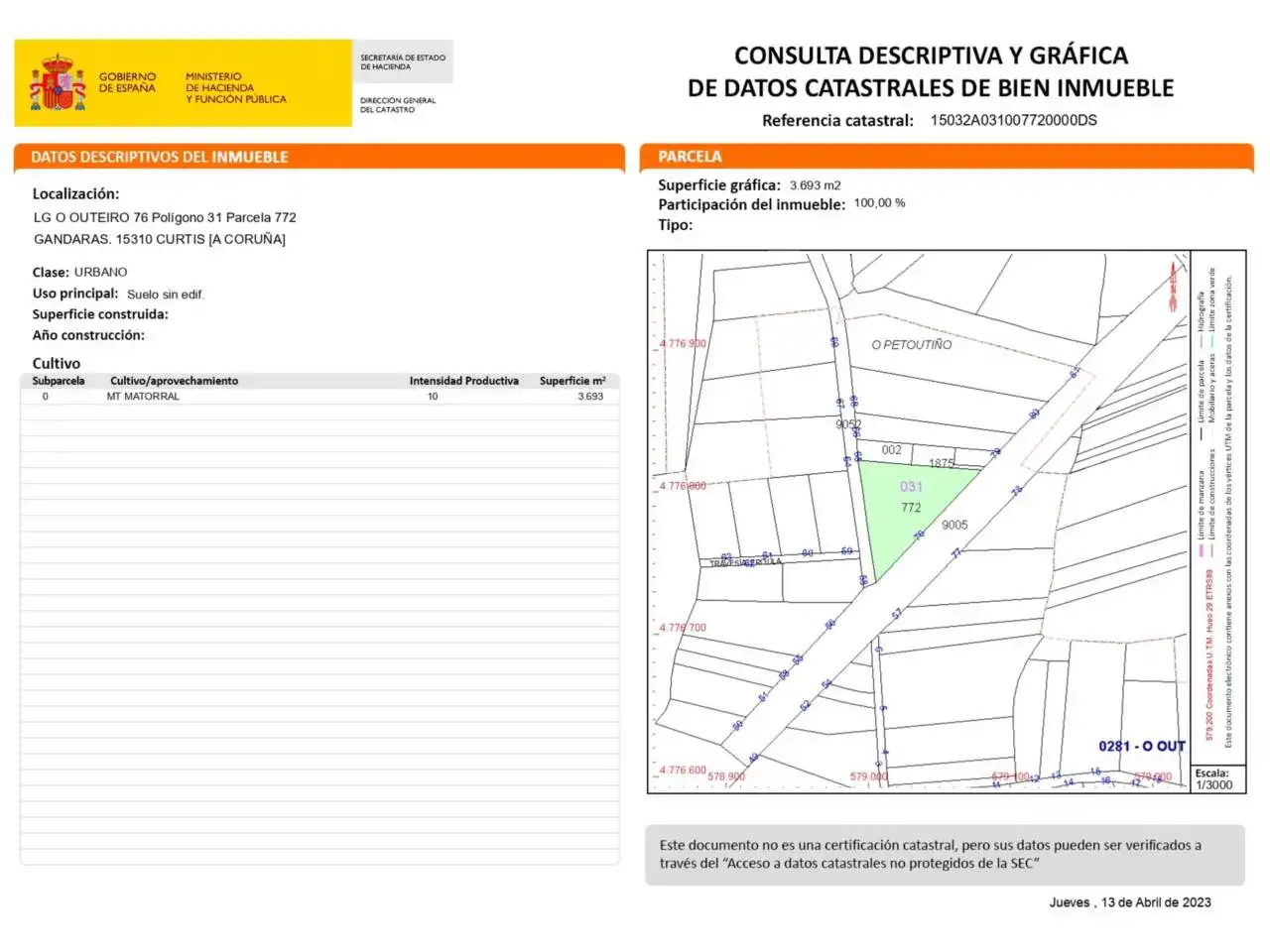Click the 'Tipo:' label
1270x952 pixels.
pyautogui.click(x=676, y=225)
